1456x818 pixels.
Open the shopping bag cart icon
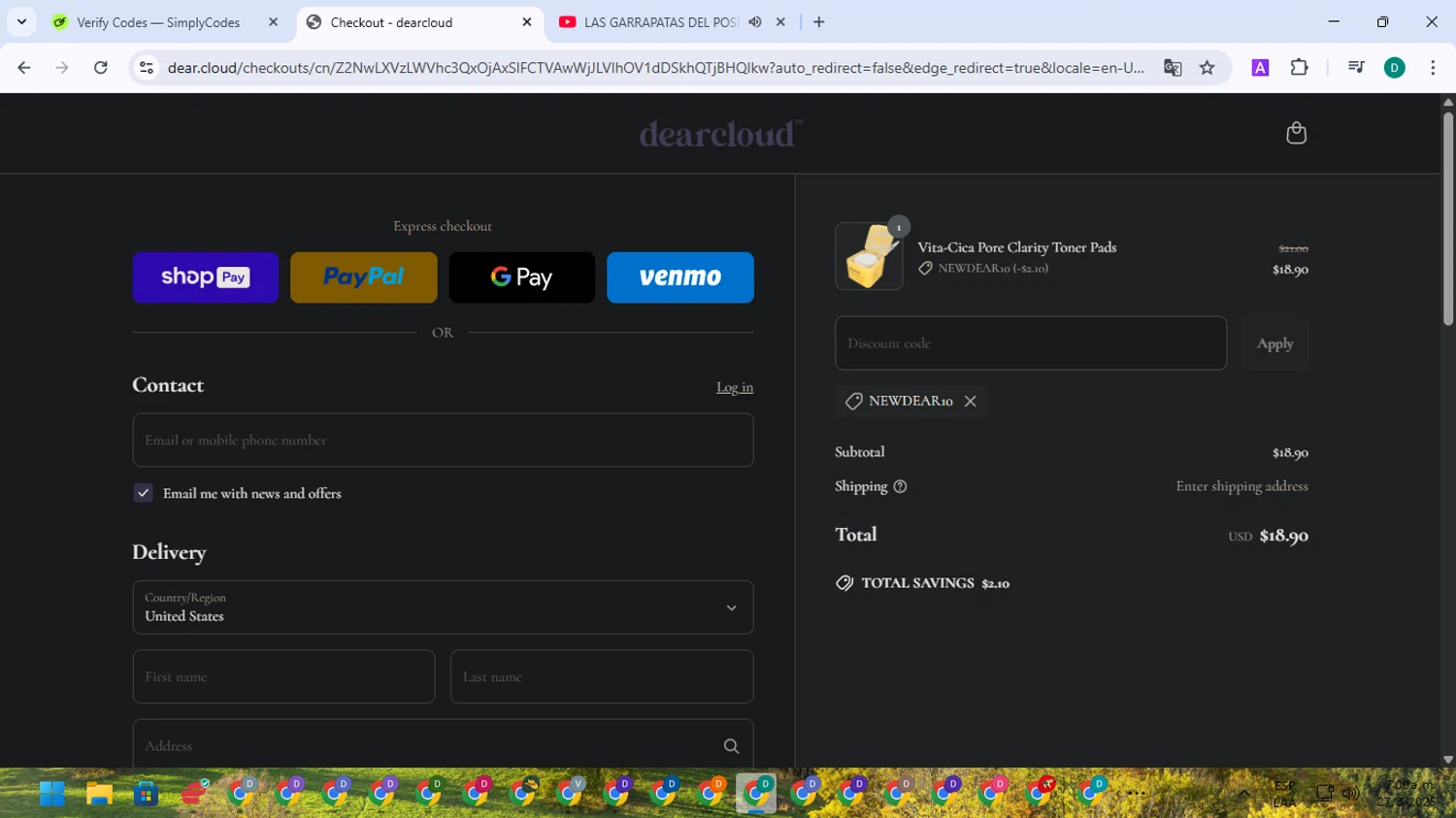pos(1296,133)
